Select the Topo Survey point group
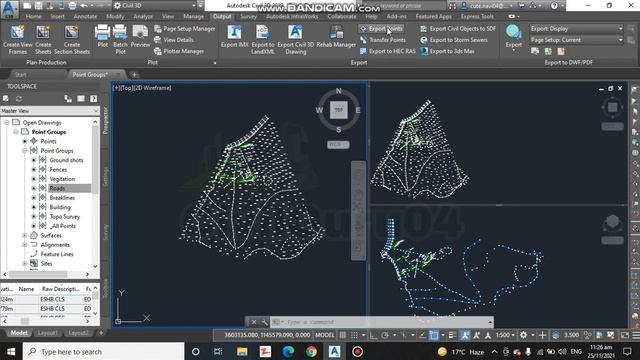 (x=64, y=217)
